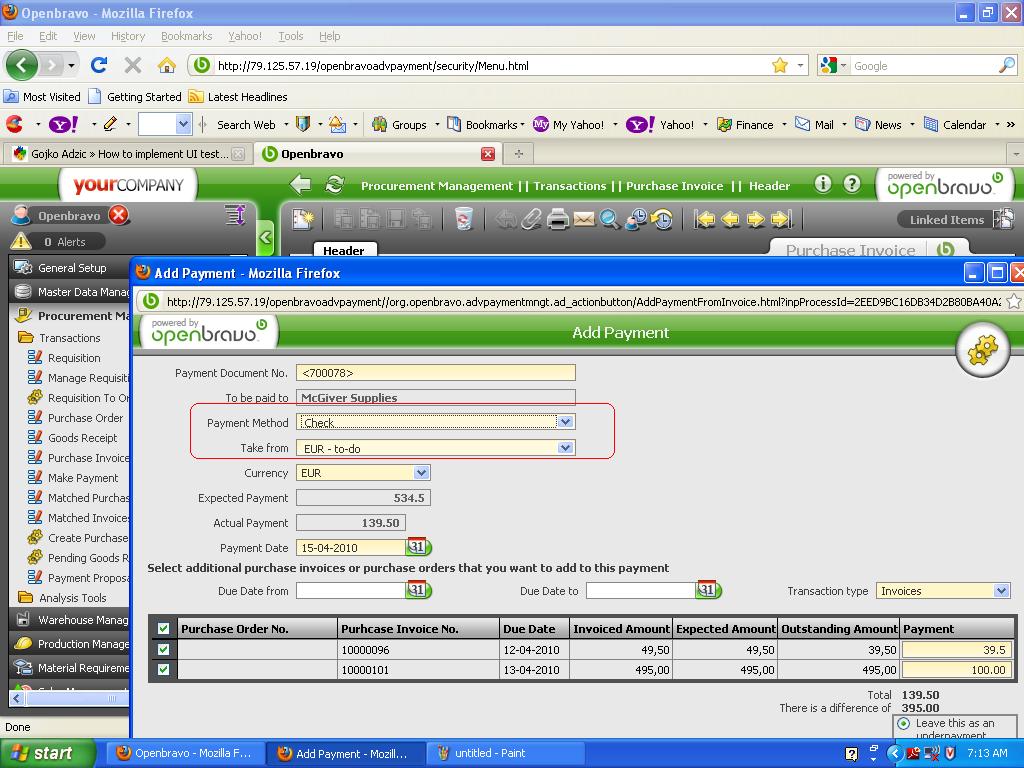The height and width of the screenshot is (768, 1024).
Task: Click the Bookmark star in address bar
Action: click(780, 65)
